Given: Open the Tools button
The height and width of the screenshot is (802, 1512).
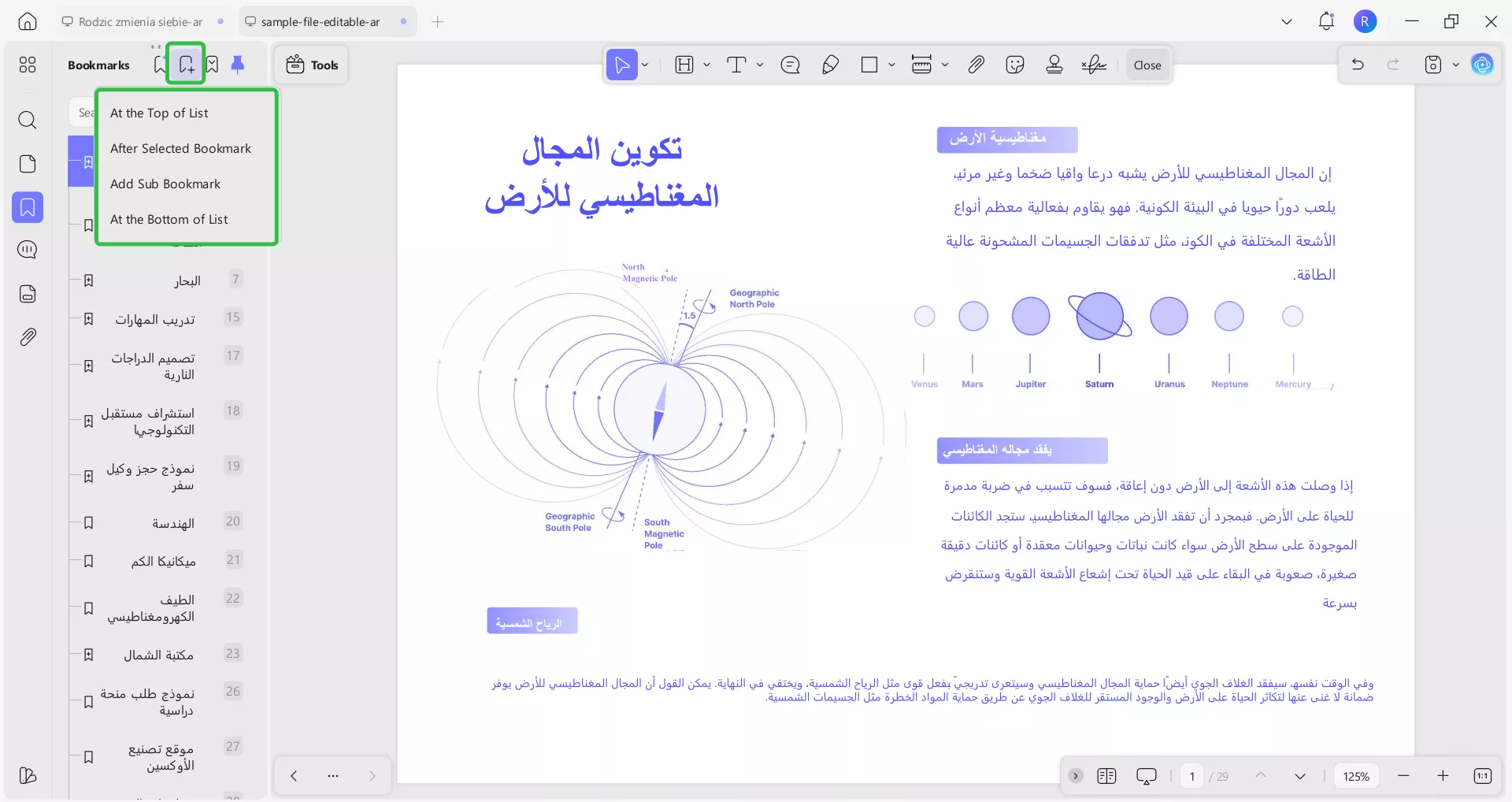Looking at the screenshot, I should (310, 65).
